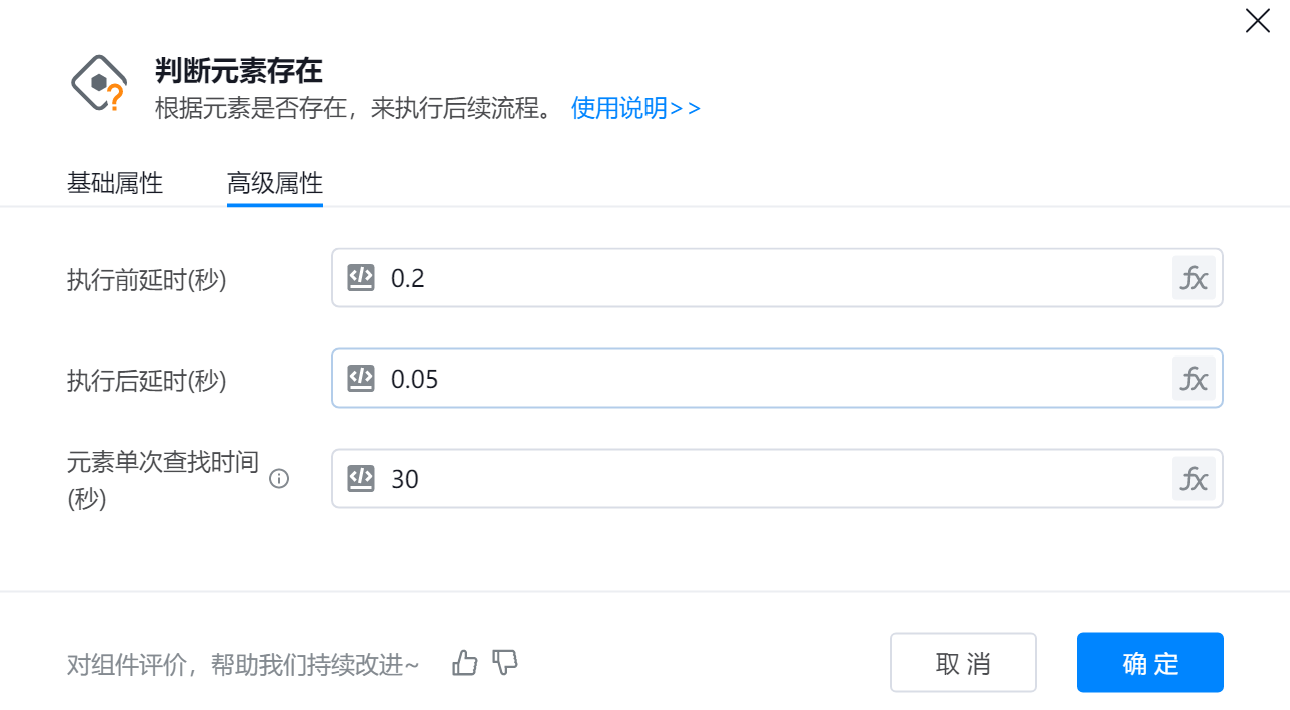Screen dimensions: 1290x710
Task: Confirm with the 确定 button
Action: [x=1150, y=663]
